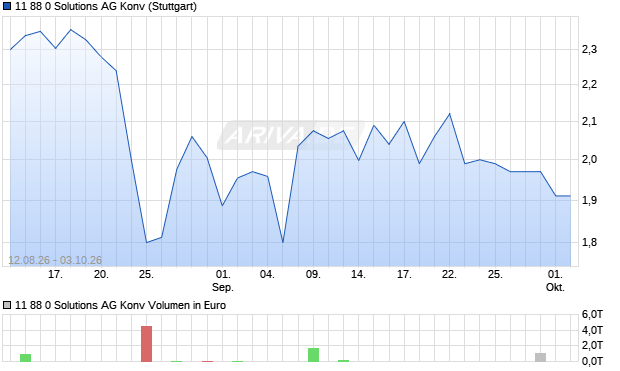Click the y-axis label '1,9'

[589, 200]
